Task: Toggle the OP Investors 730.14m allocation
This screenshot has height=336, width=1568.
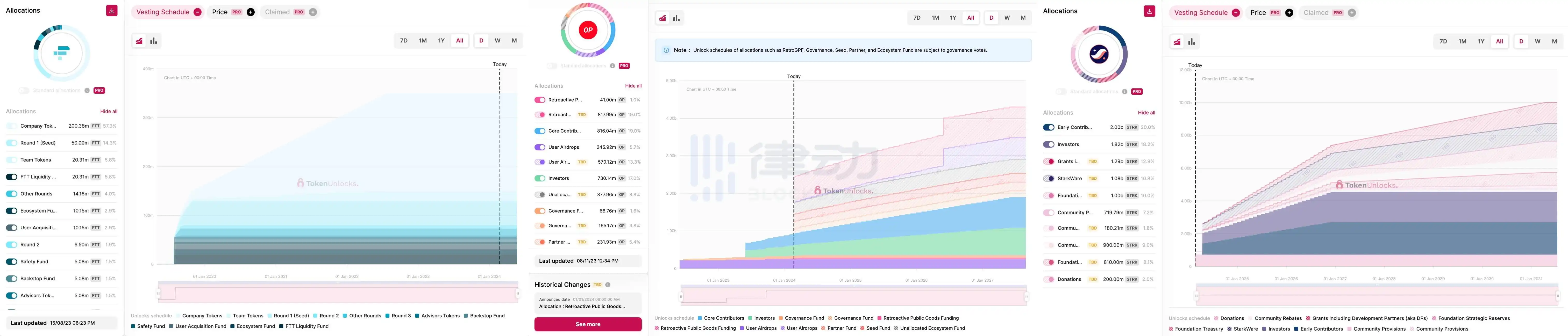Action: pyautogui.click(x=540, y=178)
